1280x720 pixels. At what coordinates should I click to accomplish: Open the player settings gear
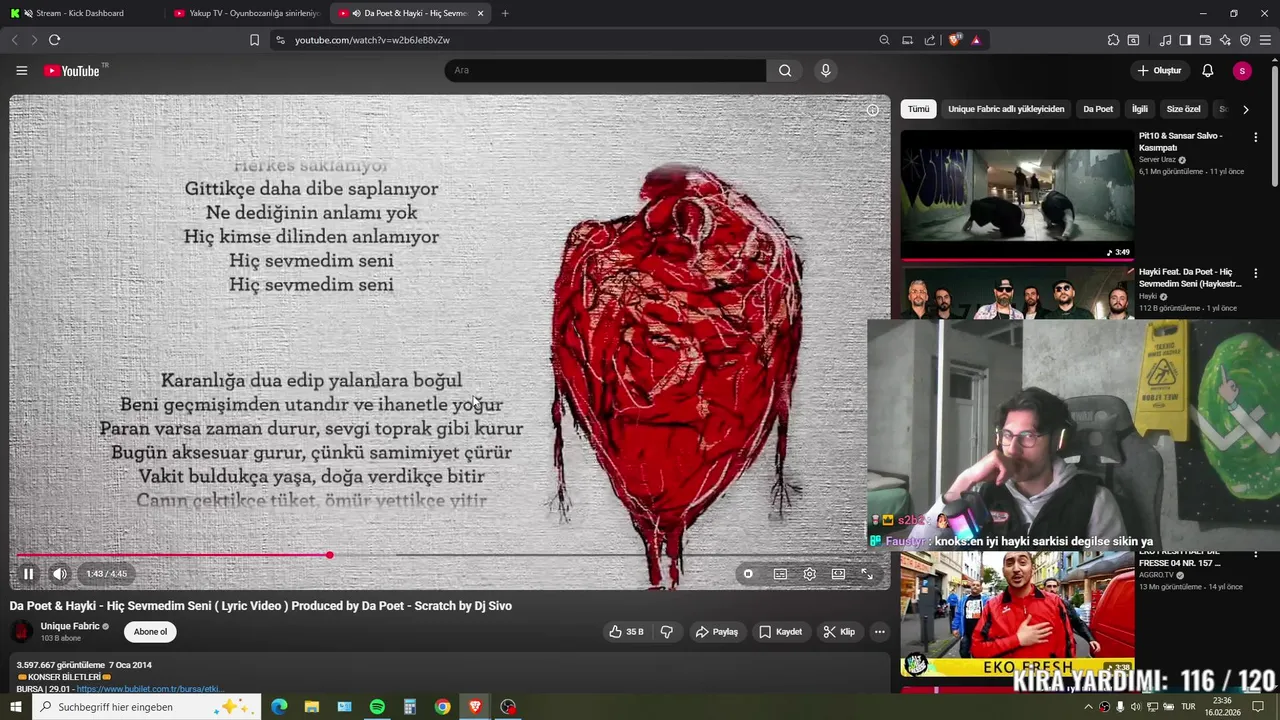[809, 574]
